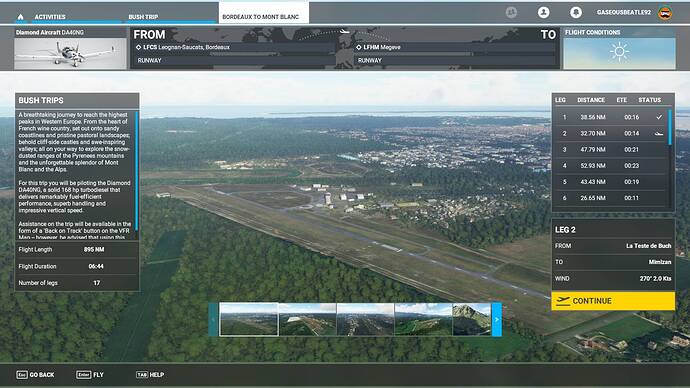Select the mountain peak screenshot thumbnail

coord(472,319)
